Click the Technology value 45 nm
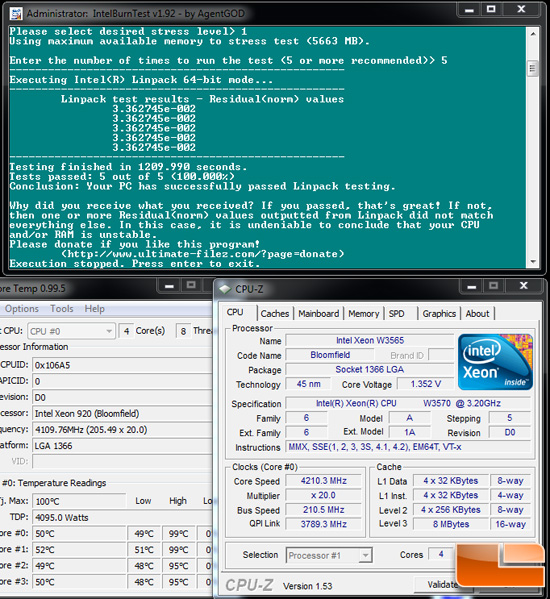550x599 pixels. click(309, 384)
